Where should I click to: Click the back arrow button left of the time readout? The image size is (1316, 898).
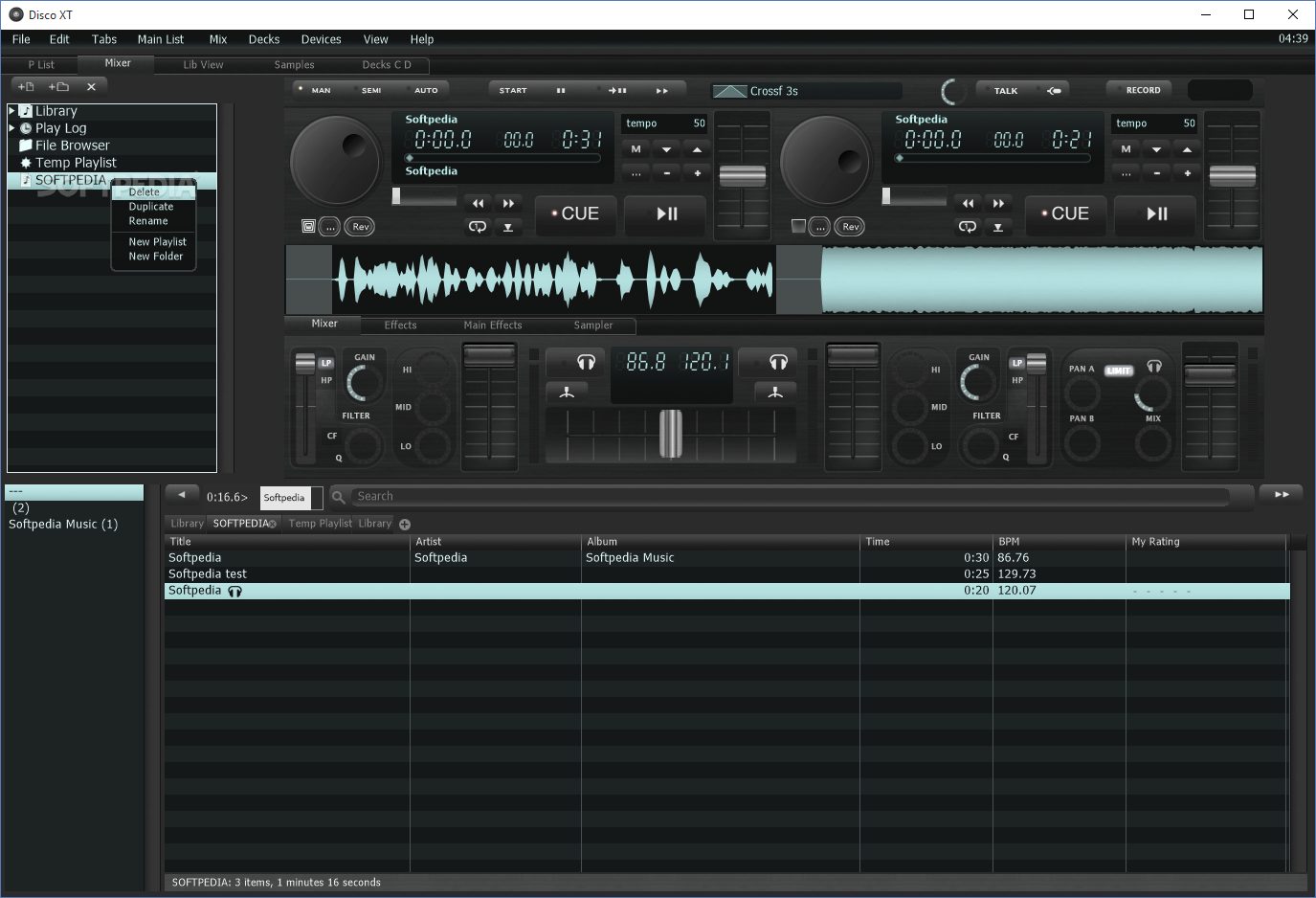point(182,495)
